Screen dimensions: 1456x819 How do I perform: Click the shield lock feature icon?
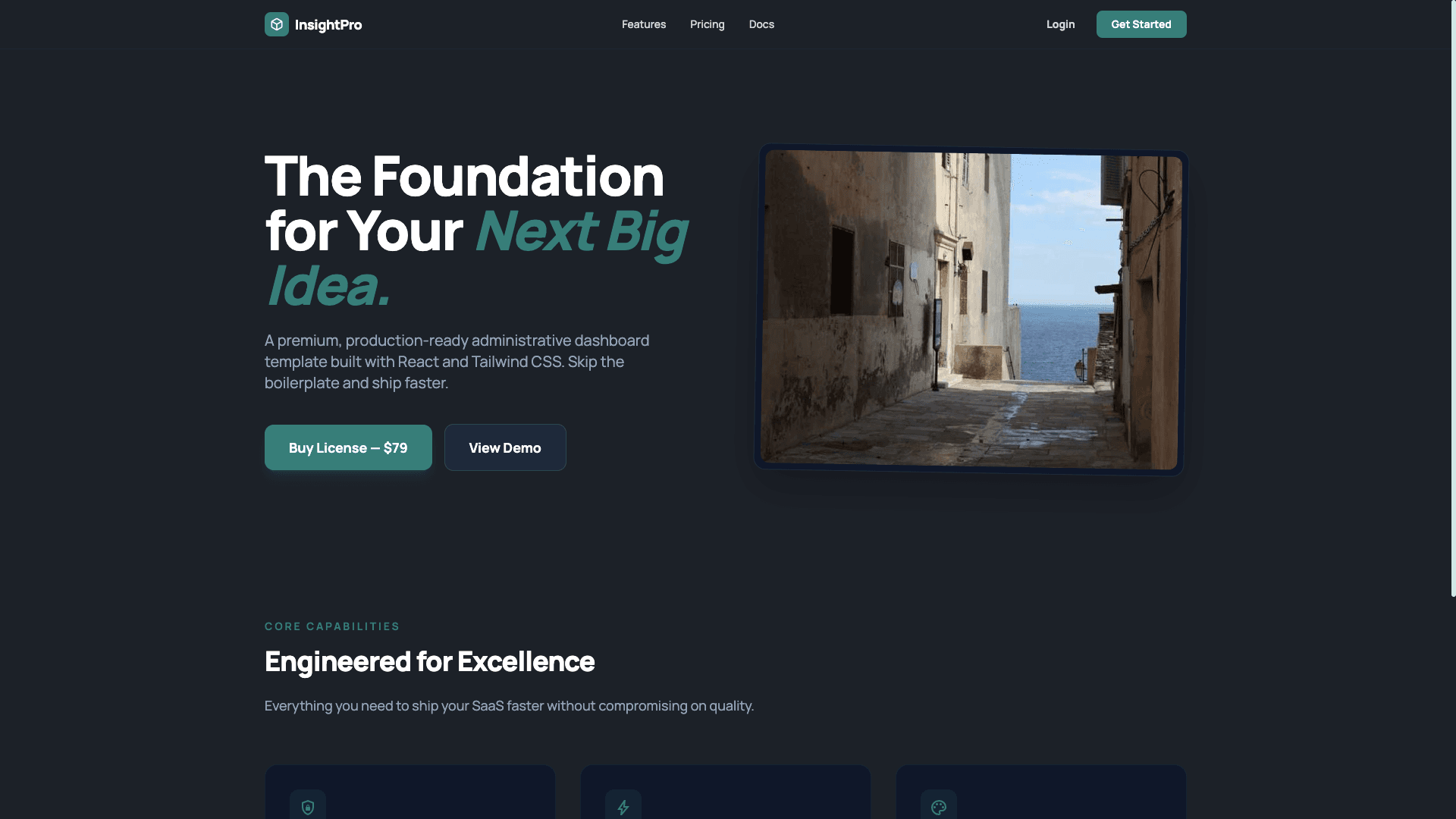(x=308, y=807)
